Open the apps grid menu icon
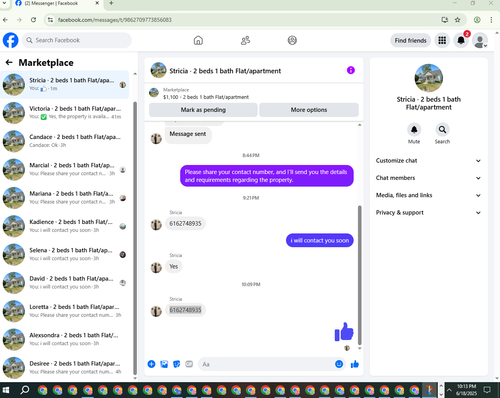 click(x=442, y=40)
